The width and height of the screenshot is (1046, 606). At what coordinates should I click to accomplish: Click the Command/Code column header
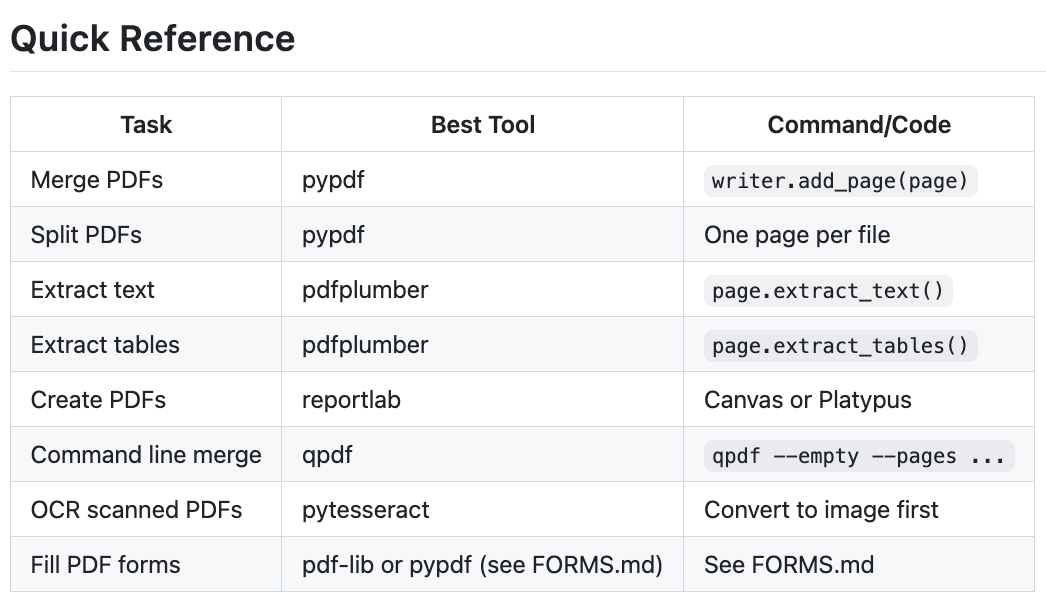859,125
